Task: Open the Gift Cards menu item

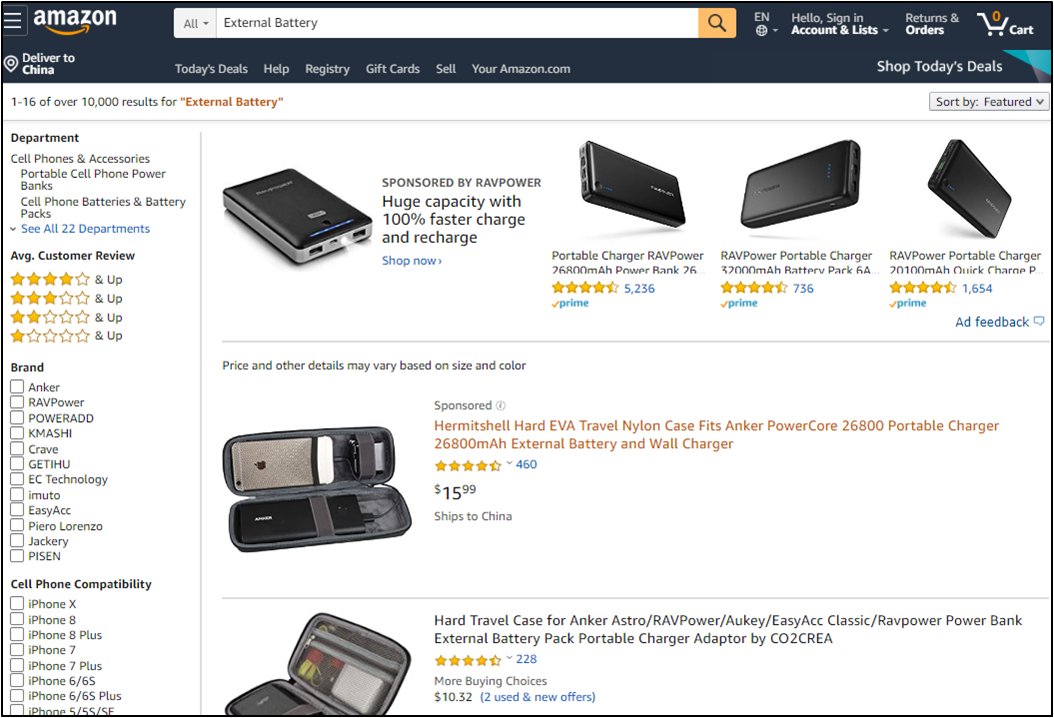Action: (x=392, y=69)
